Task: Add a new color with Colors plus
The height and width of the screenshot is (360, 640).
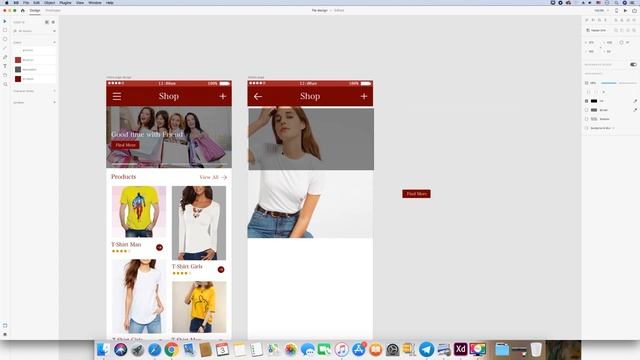Action: point(54,42)
